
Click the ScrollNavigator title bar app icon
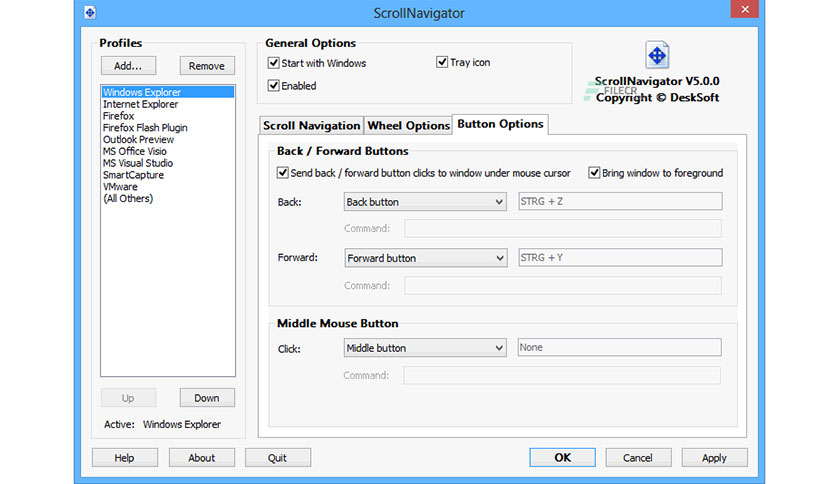click(x=90, y=12)
